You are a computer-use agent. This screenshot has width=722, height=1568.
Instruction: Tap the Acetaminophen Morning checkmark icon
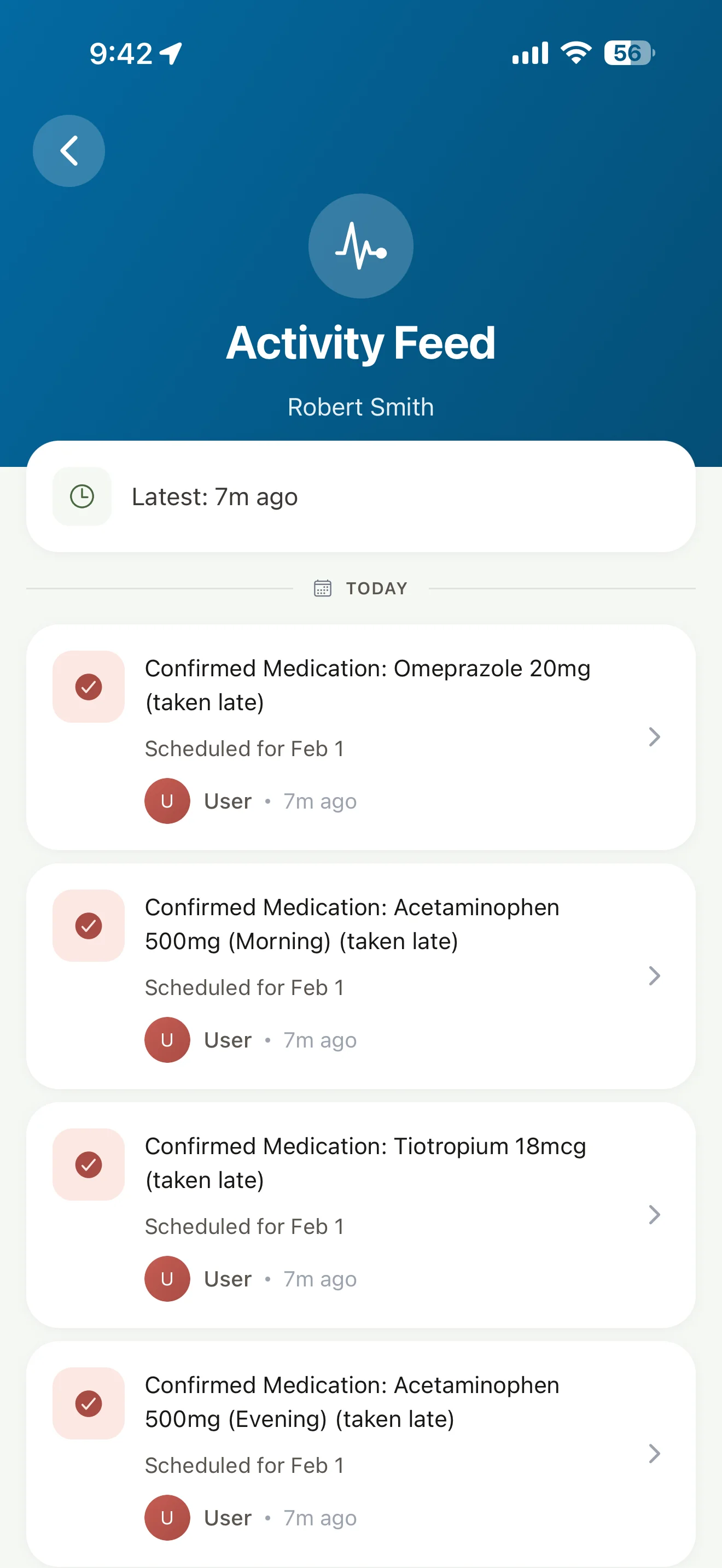[89, 925]
